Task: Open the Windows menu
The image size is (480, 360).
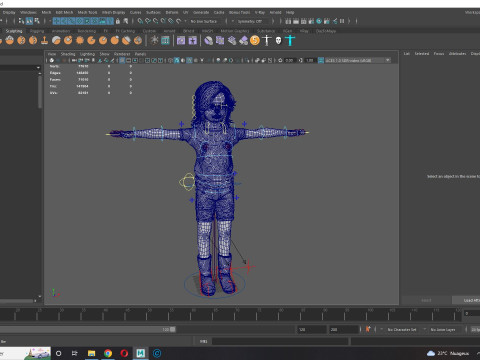Action: [x=28, y=12]
